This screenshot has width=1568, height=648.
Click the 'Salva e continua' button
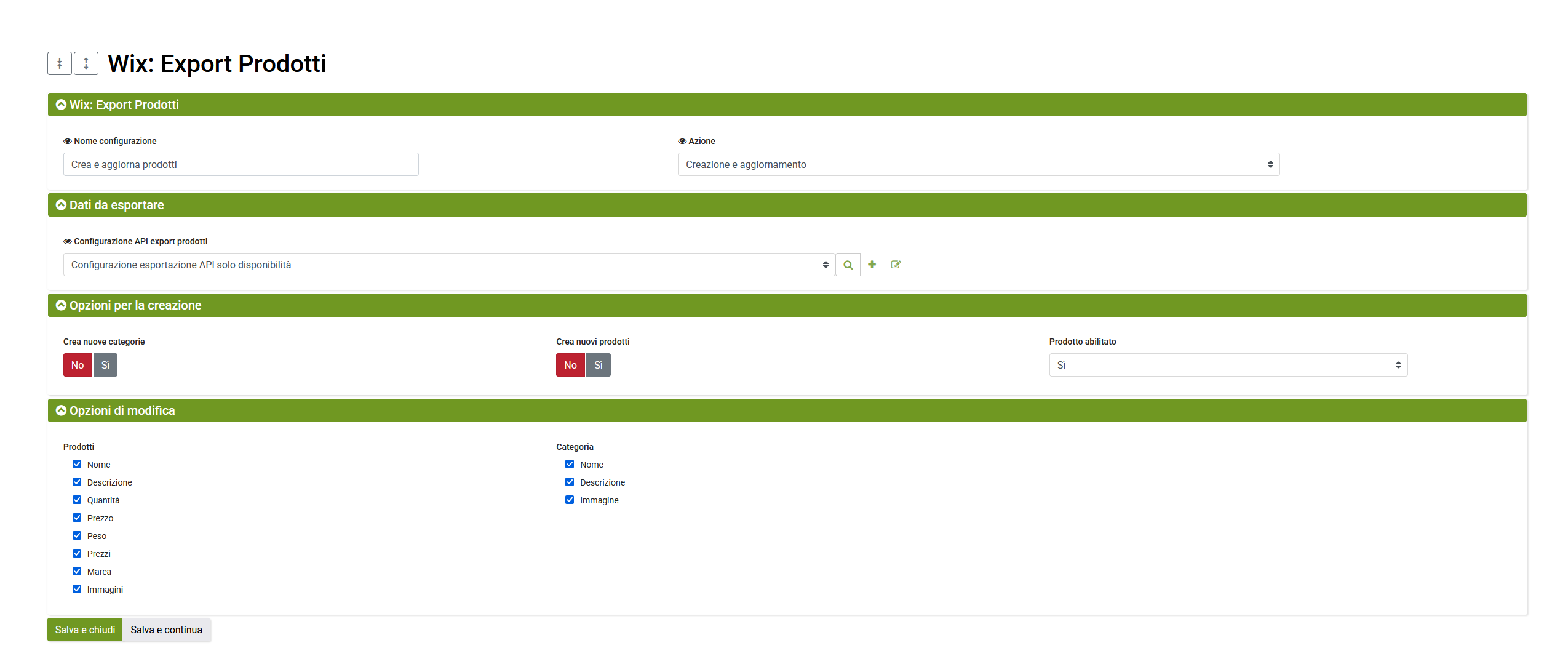coord(166,630)
